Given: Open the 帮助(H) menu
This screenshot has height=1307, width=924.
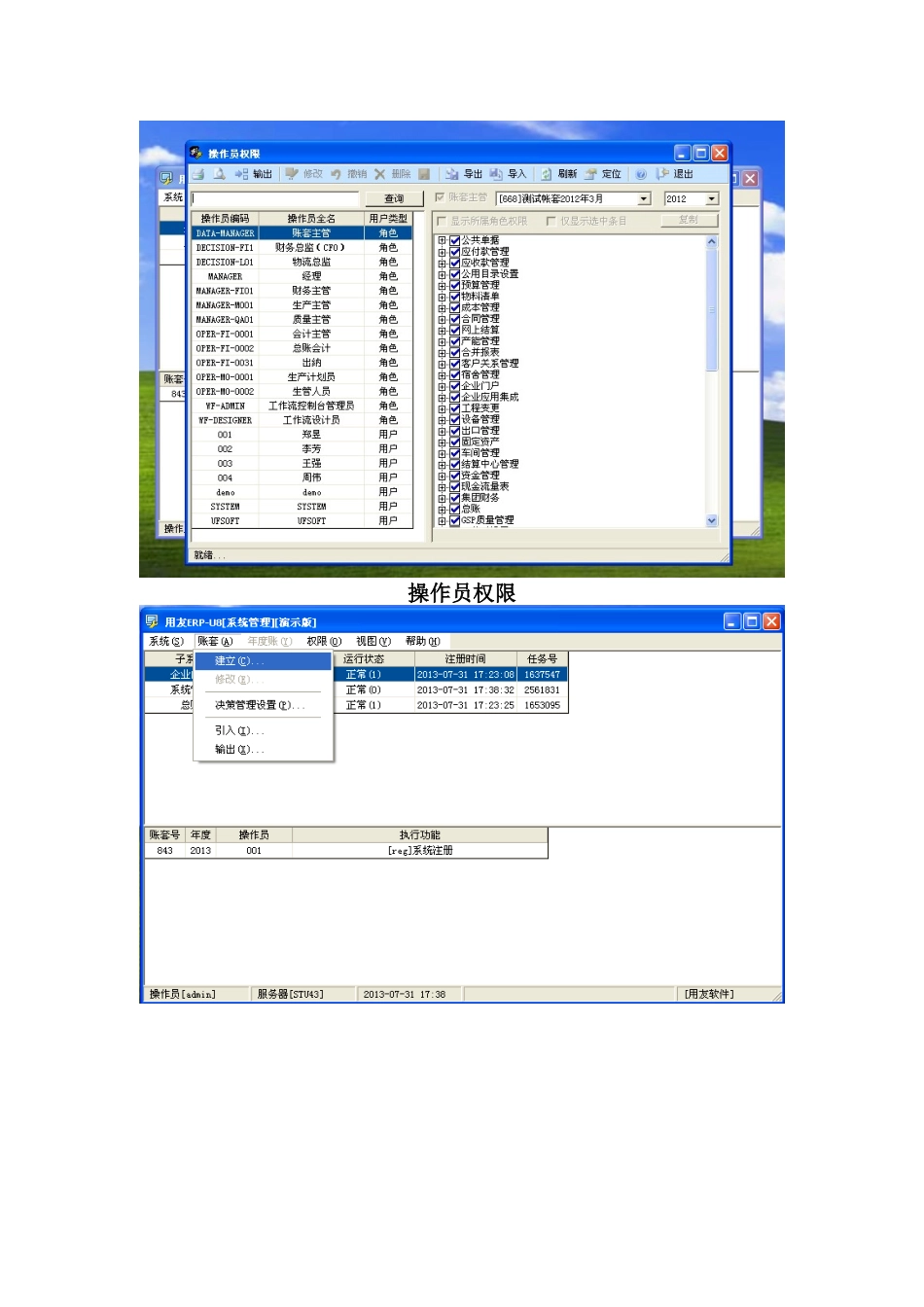Looking at the screenshot, I should (422, 641).
